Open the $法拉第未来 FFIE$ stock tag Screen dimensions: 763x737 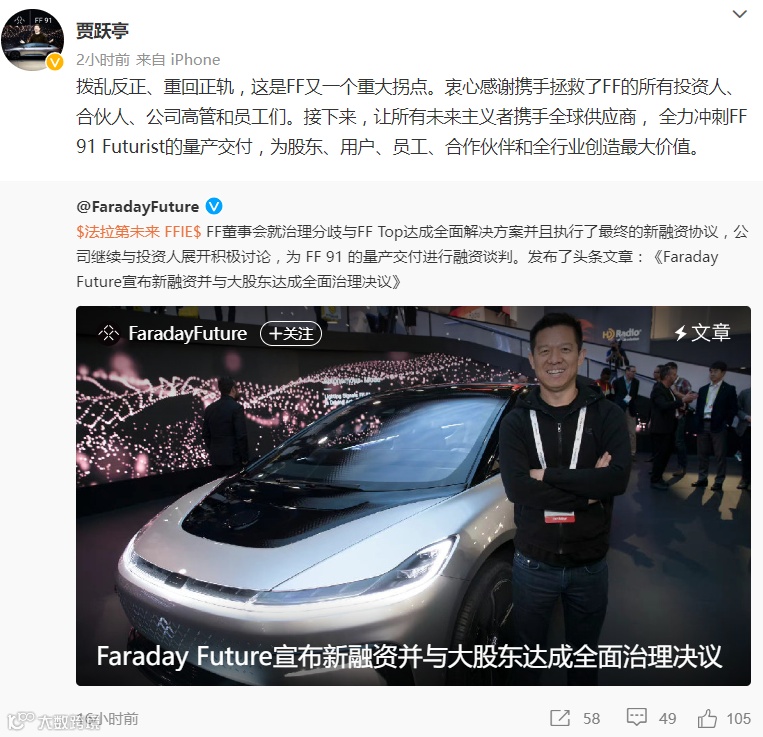point(139,232)
